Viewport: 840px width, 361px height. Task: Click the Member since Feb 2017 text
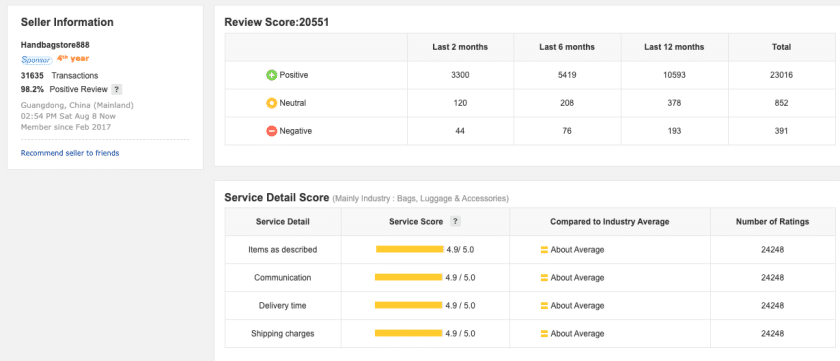tap(66, 127)
